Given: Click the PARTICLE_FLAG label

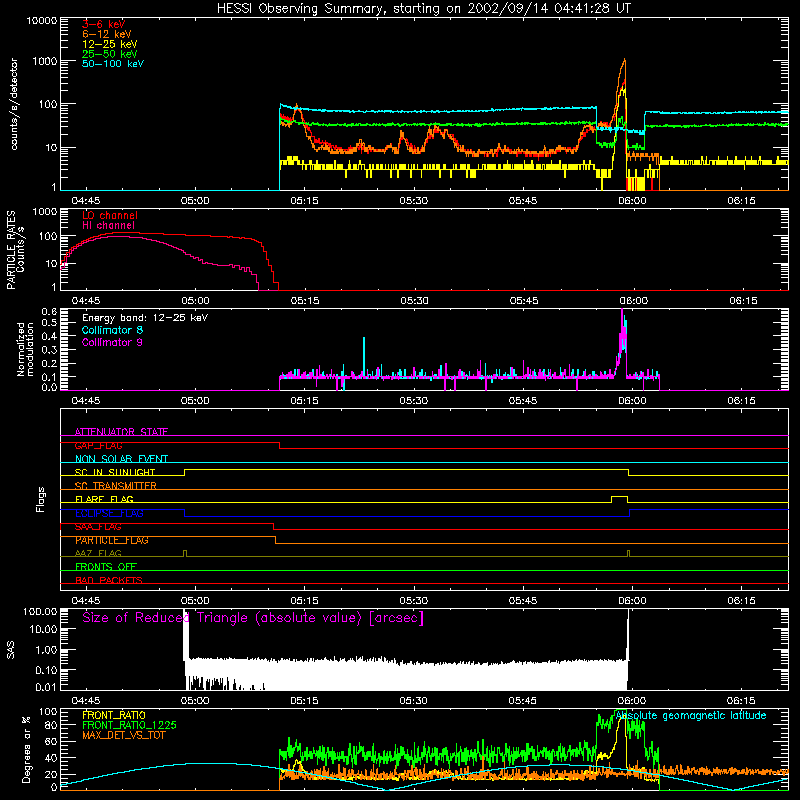Looking at the screenshot, I should tap(112, 540).
